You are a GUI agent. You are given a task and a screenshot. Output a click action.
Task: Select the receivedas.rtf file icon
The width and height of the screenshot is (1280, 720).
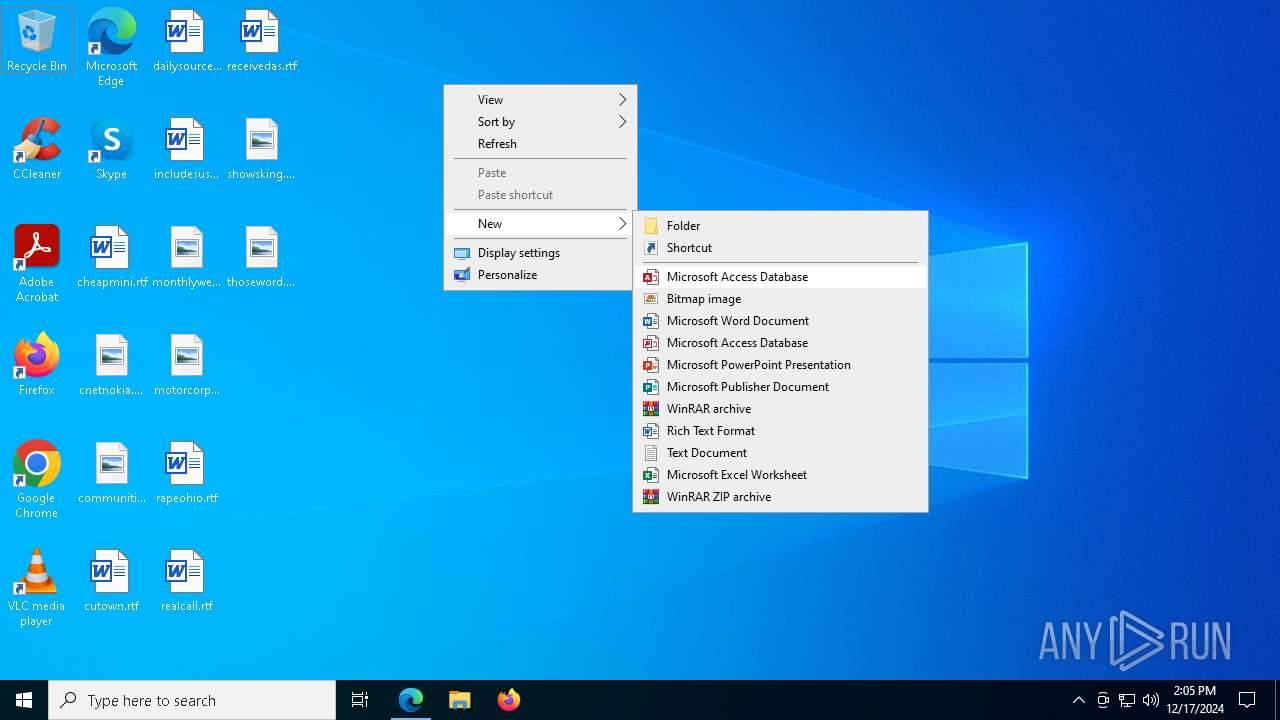pyautogui.click(x=261, y=40)
